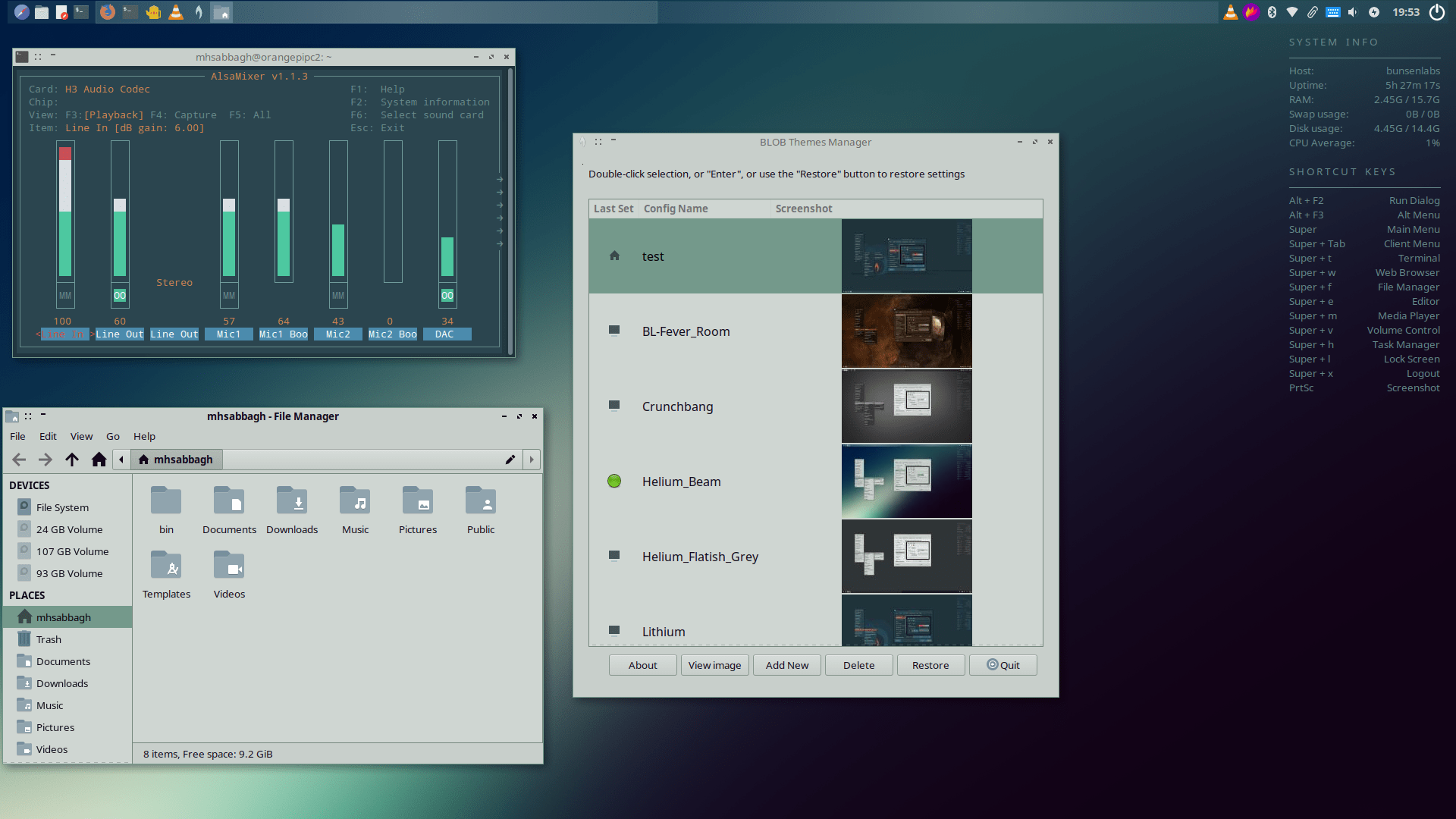Select the Helium_Flatish_Grey theme thumbnail
This screenshot has width=1456, height=819.
pyautogui.click(x=905, y=556)
